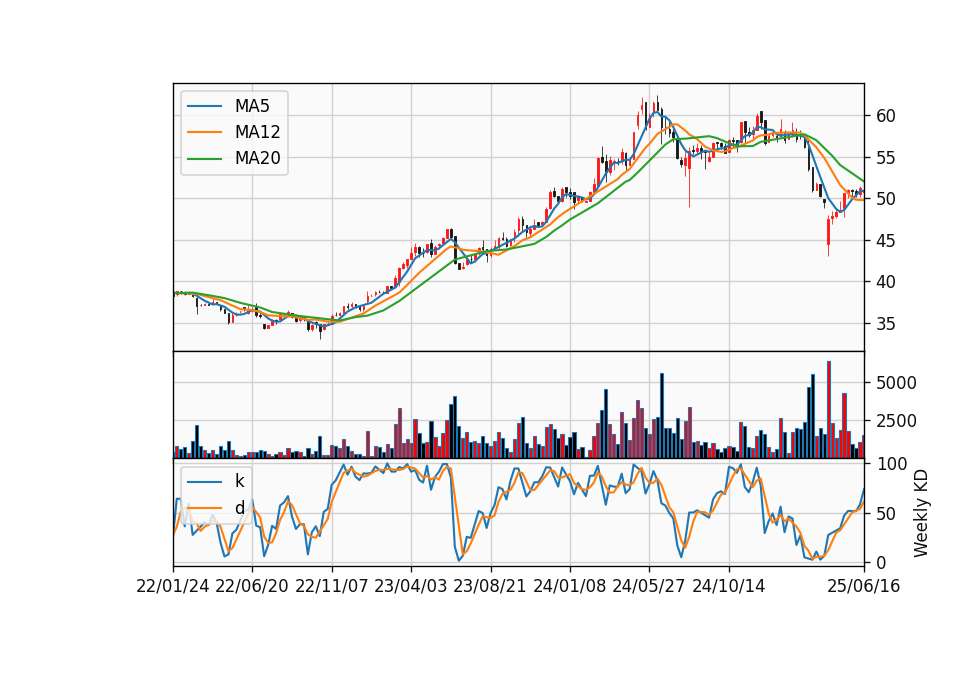Click the 40 price axis tick
The width and height of the screenshot is (960, 690).
[x=885, y=282]
